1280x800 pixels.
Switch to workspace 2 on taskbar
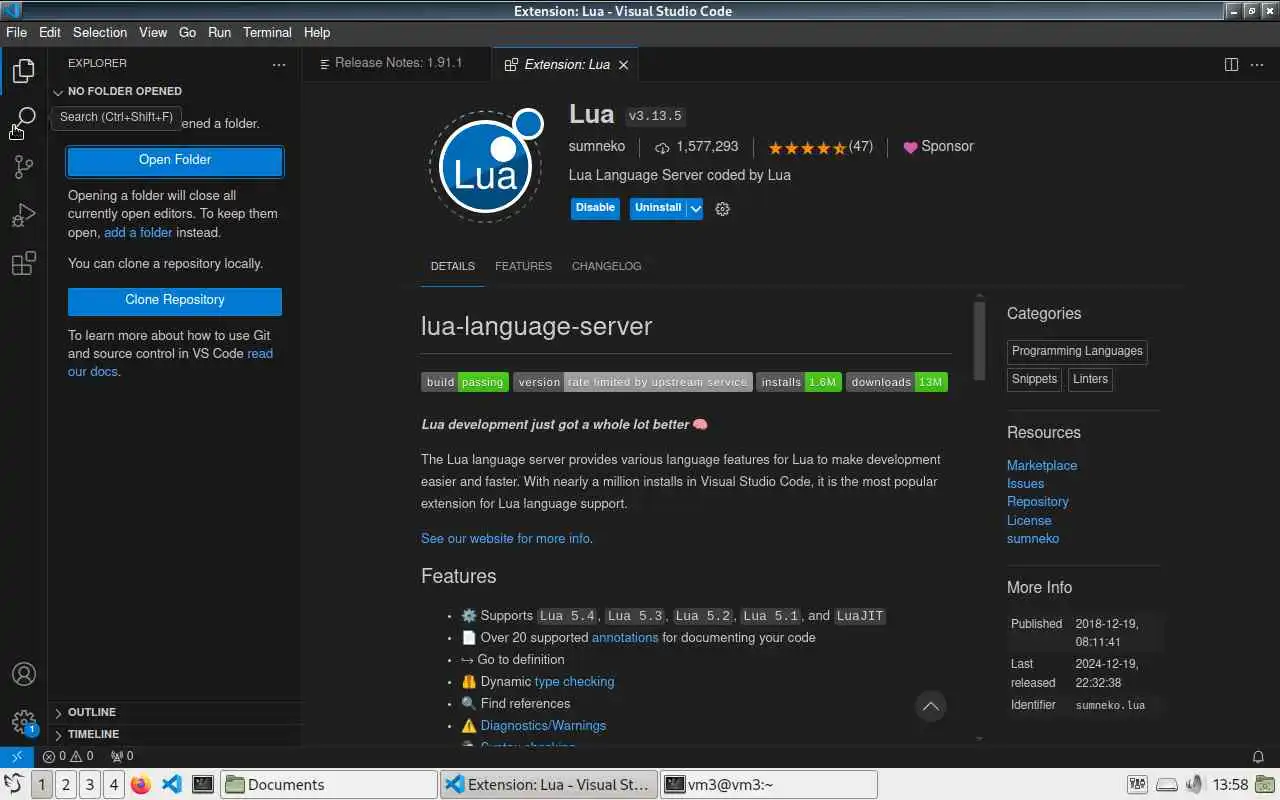[x=65, y=784]
